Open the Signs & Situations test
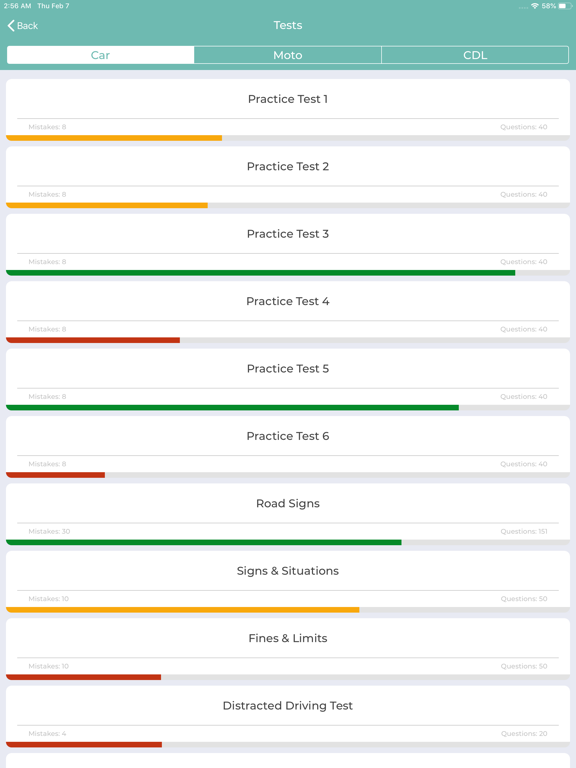 (x=288, y=582)
